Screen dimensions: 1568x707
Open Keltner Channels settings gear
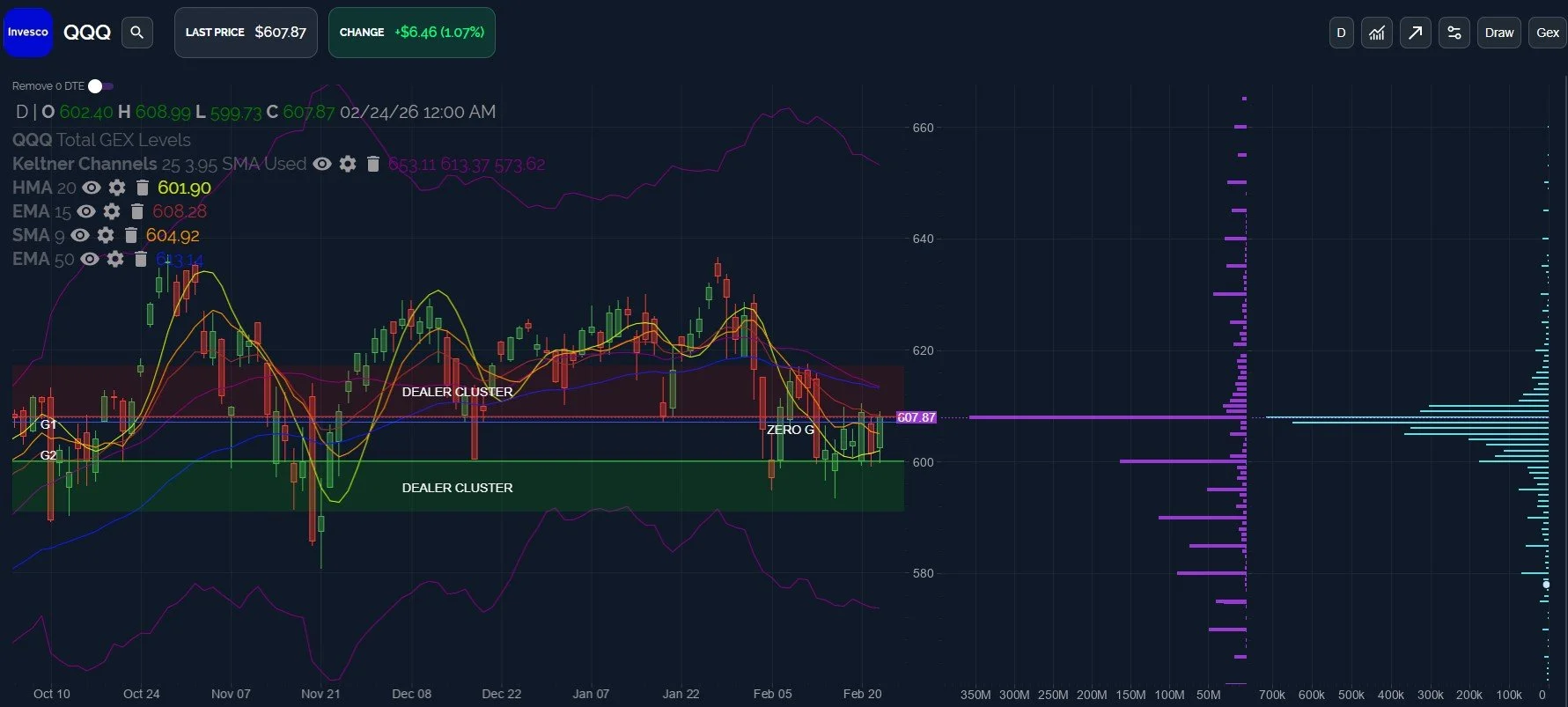pos(348,164)
